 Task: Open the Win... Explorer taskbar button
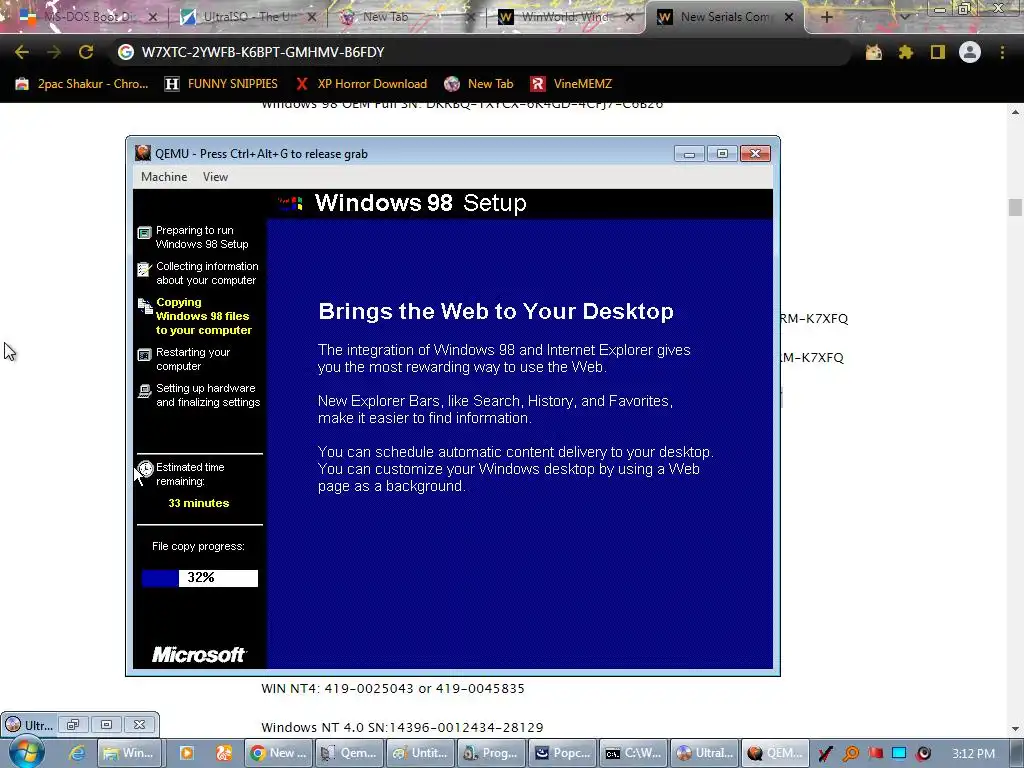point(129,753)
